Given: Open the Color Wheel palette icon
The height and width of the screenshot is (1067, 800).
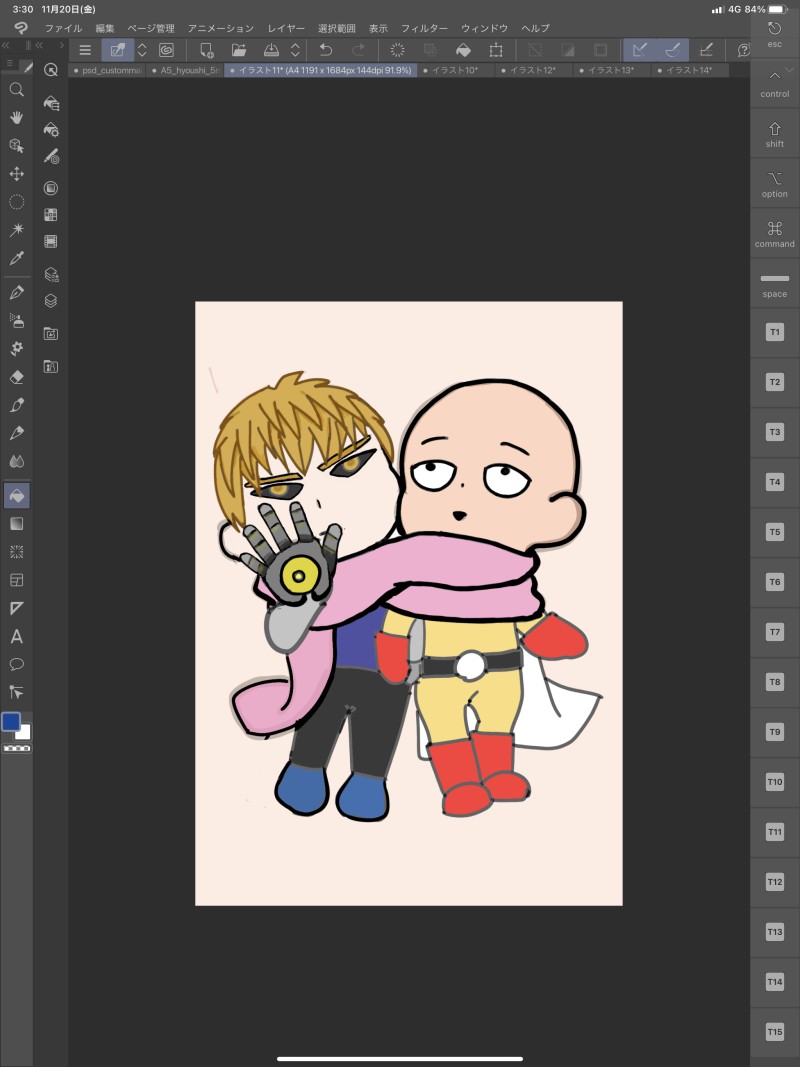Looking at the screenshot, I should click(51, 188).
